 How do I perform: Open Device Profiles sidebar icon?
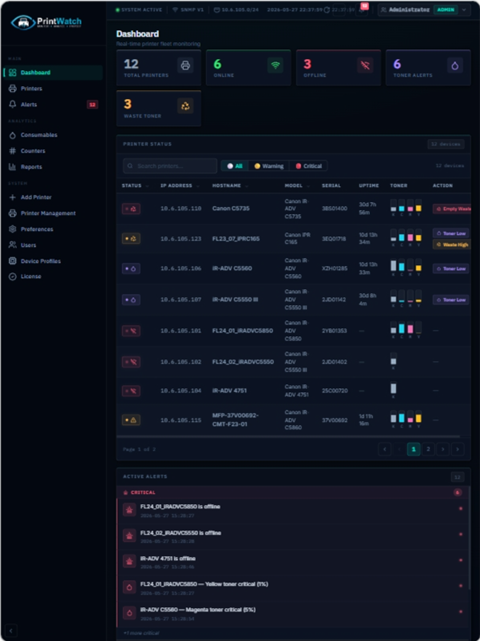13,261
